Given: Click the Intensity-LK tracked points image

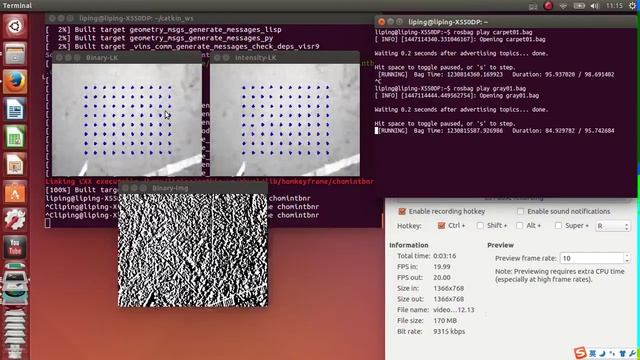Looking at the screenshot, I should (x=285, y=120).
